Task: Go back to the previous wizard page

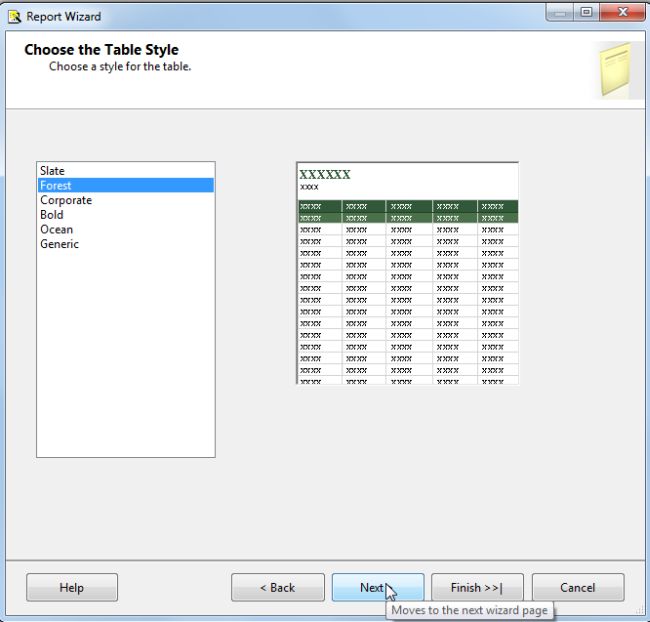Action: (x=278, y=588)
